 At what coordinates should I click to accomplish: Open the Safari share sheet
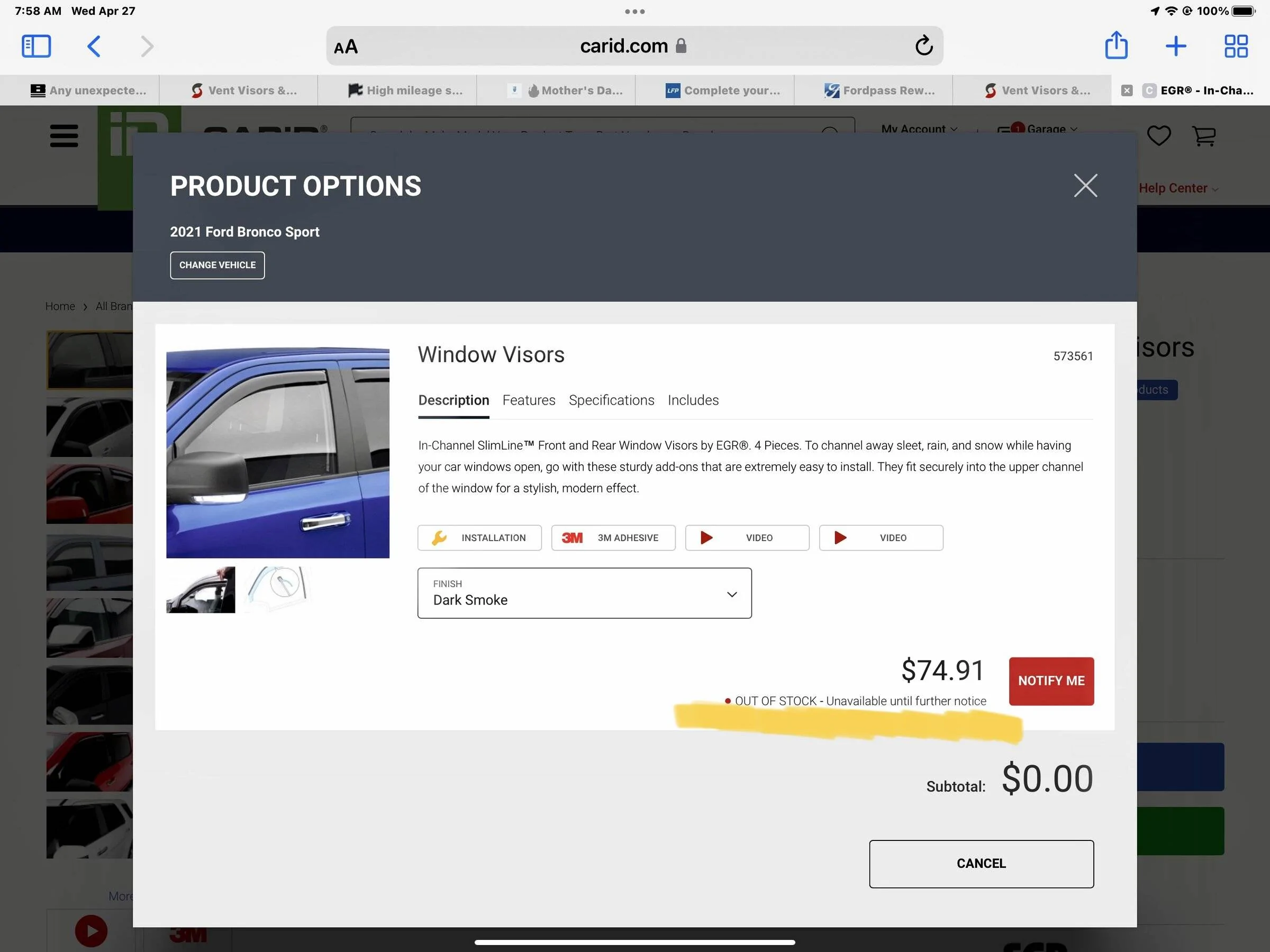tap(1115, 46)
